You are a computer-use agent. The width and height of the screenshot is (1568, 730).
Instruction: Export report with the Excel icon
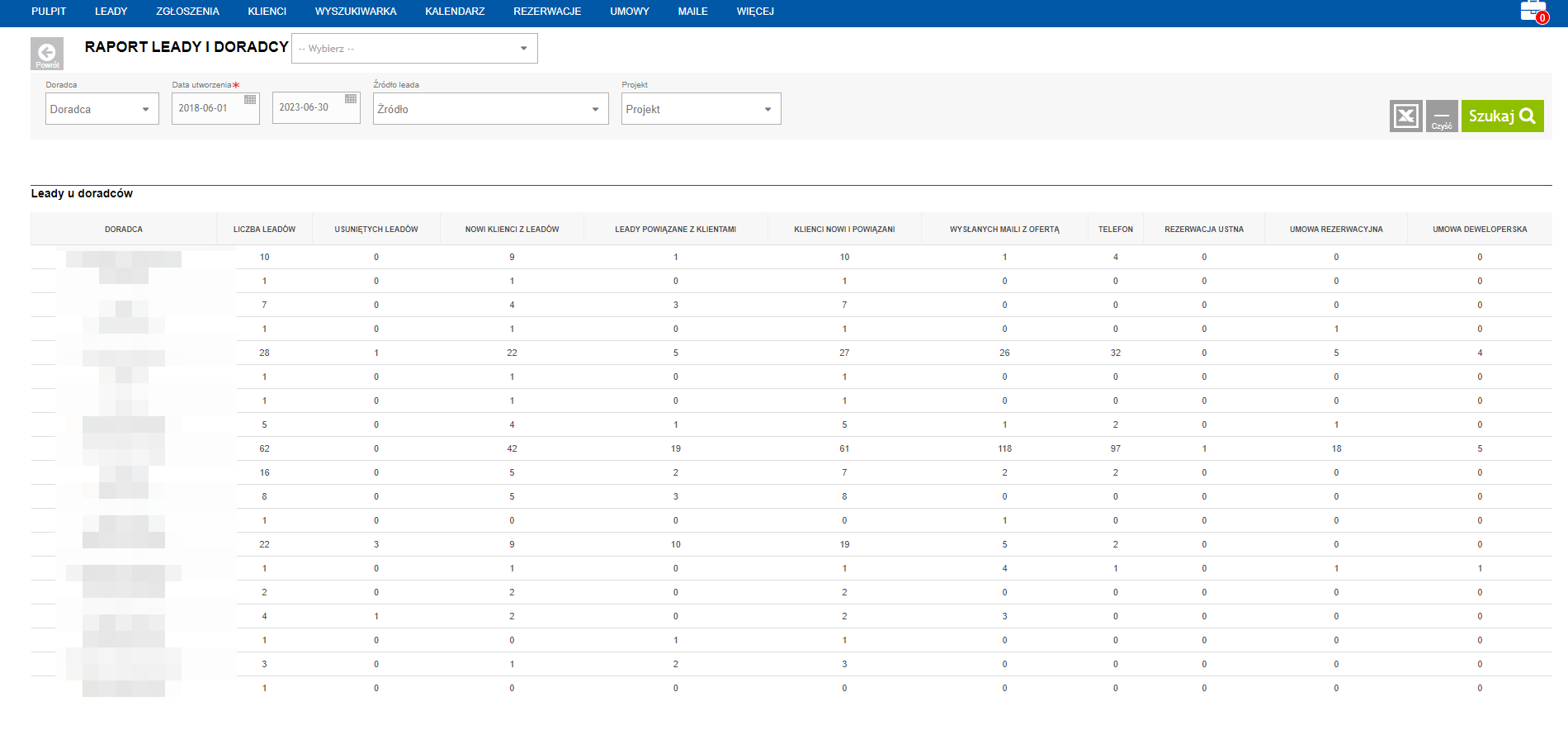point(1406,116)
